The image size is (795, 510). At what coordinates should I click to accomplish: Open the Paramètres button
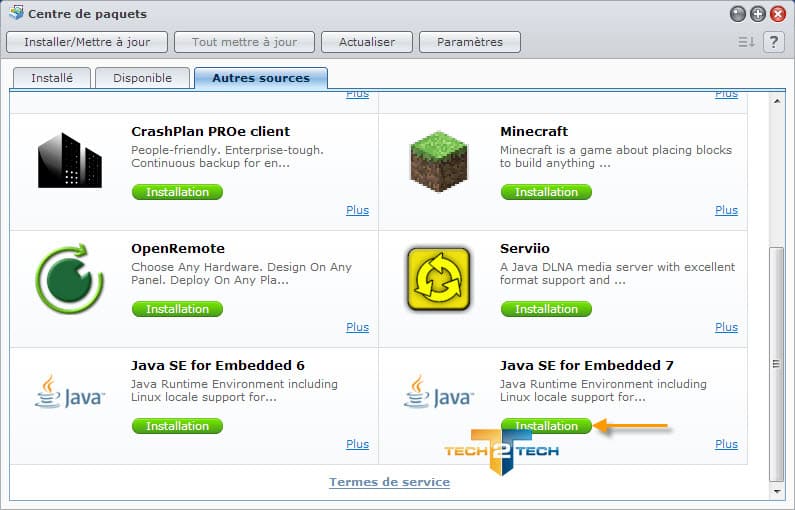pos(470,42)
